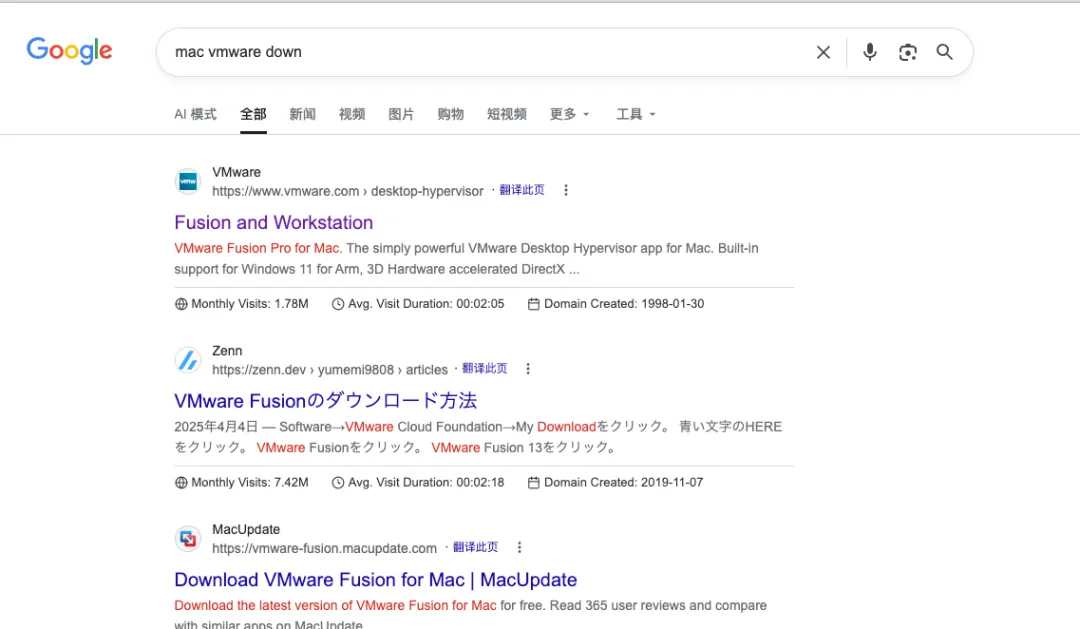
Task: Click the Google logo
Action: tap(69, 50)
